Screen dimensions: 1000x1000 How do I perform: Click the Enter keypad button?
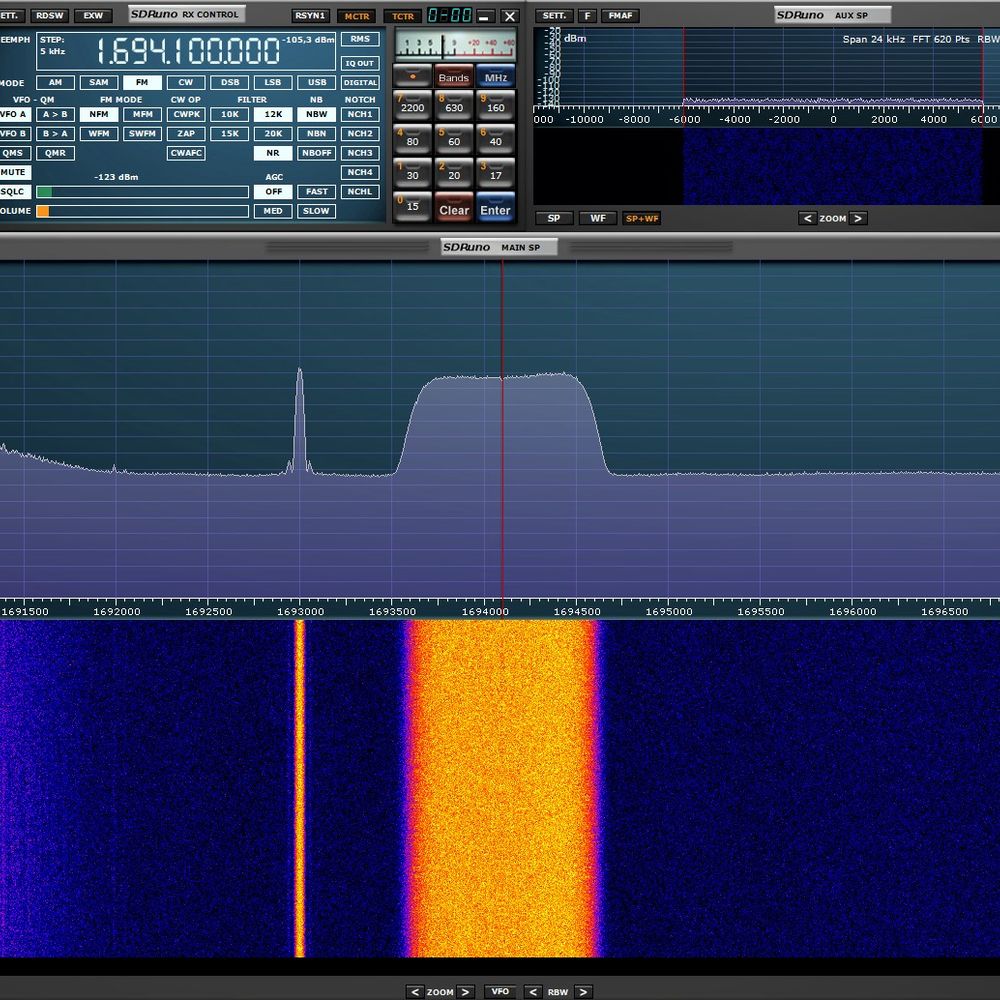(496, 207)
